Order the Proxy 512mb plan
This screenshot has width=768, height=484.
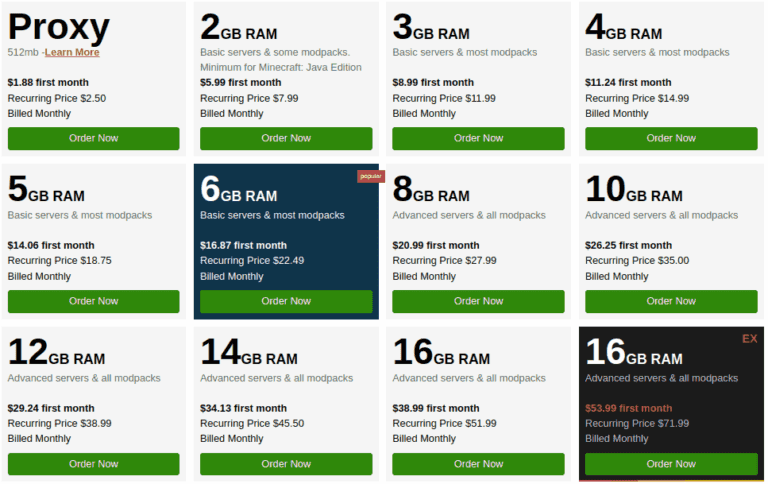94,139
